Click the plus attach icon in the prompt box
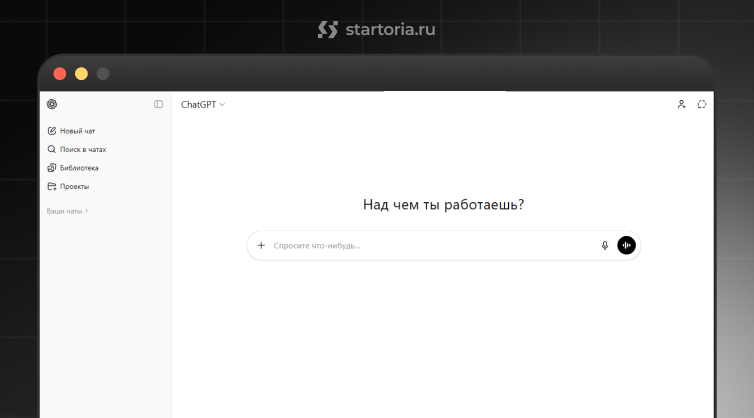 tap(261, 245)
